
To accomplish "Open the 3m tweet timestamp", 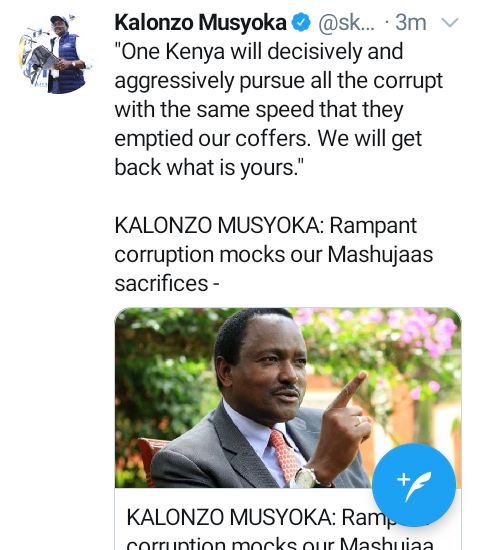I will 411,23.
